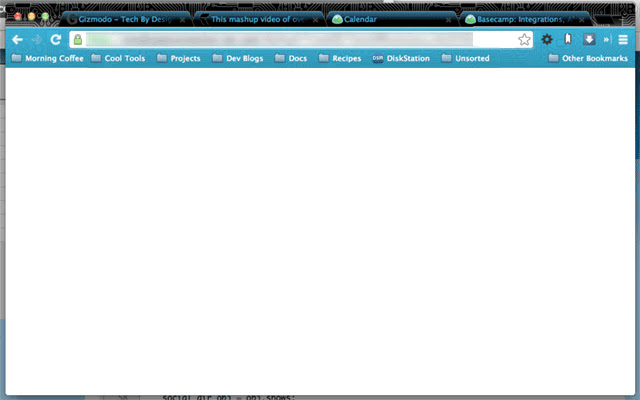This screenshot has width=640, height=400.
Task: Bookmark this page with the star
Action: click(524, 40)
